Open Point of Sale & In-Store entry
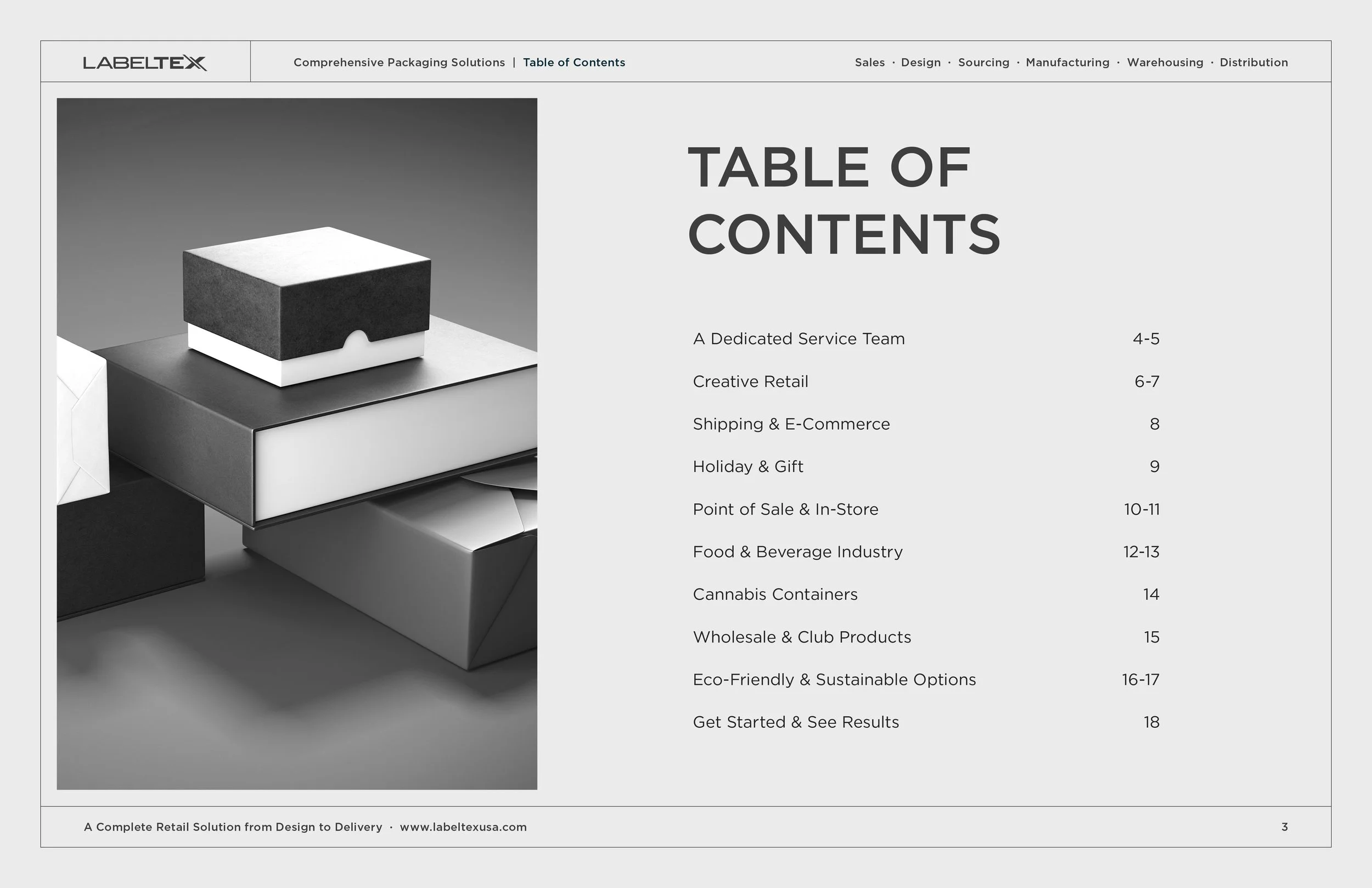This screenshot has height=888, width=1372. [785, 509]
